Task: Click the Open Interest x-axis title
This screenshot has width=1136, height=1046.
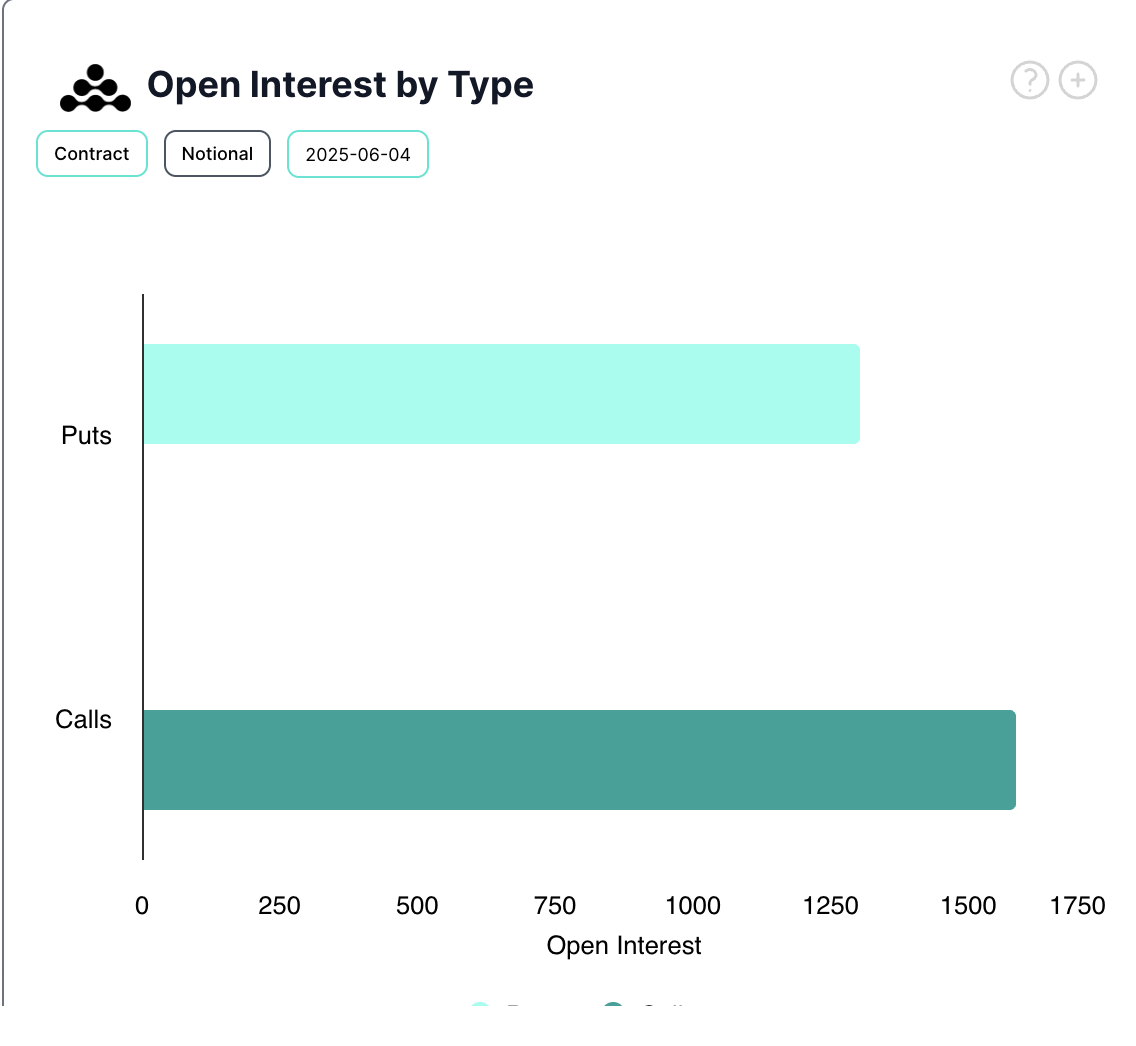Action: tap(624, 946)
